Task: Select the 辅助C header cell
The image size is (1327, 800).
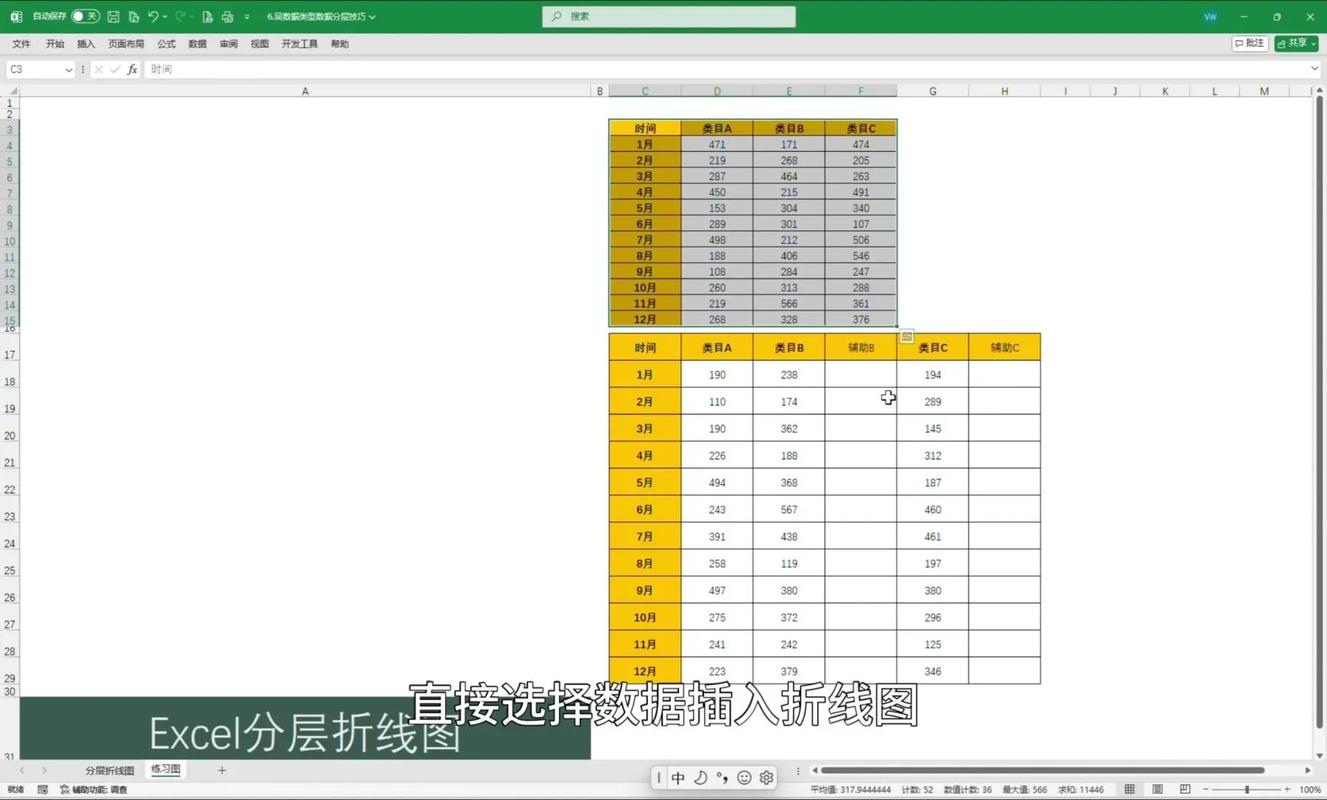Action: (1005, 347)
